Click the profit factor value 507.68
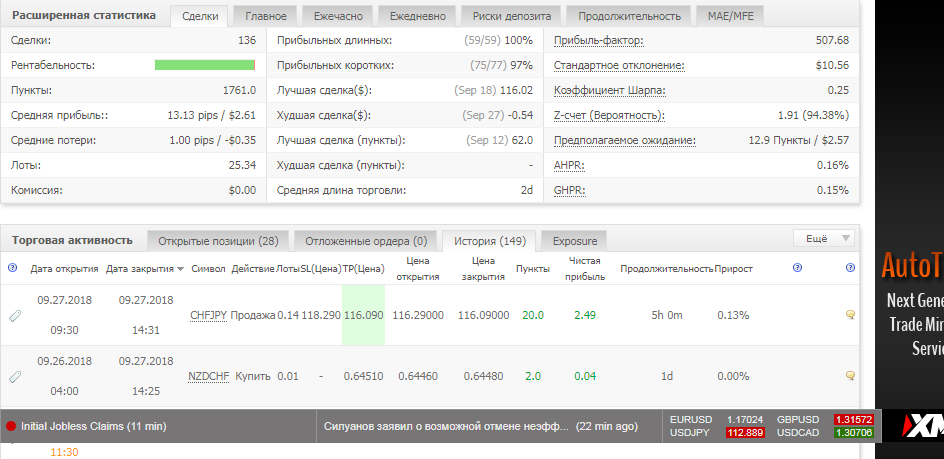The image size is (944, 459). (x=833, y=40)
